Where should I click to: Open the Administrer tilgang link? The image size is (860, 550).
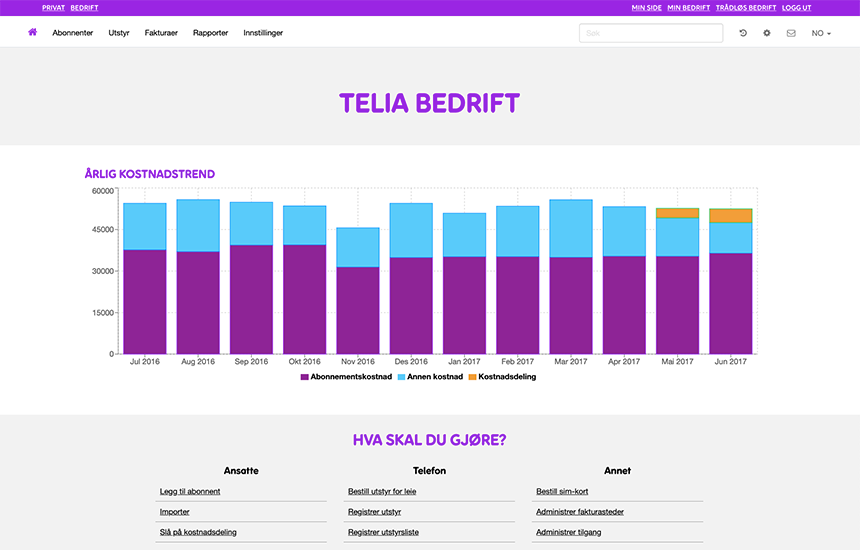point(568,532)
